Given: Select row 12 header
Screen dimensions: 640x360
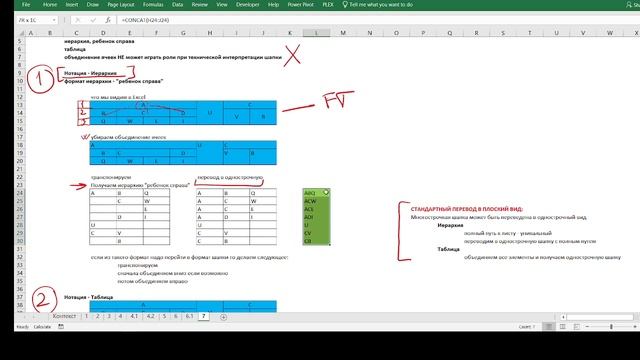Looking at the screenshot, I should point(20,97).
